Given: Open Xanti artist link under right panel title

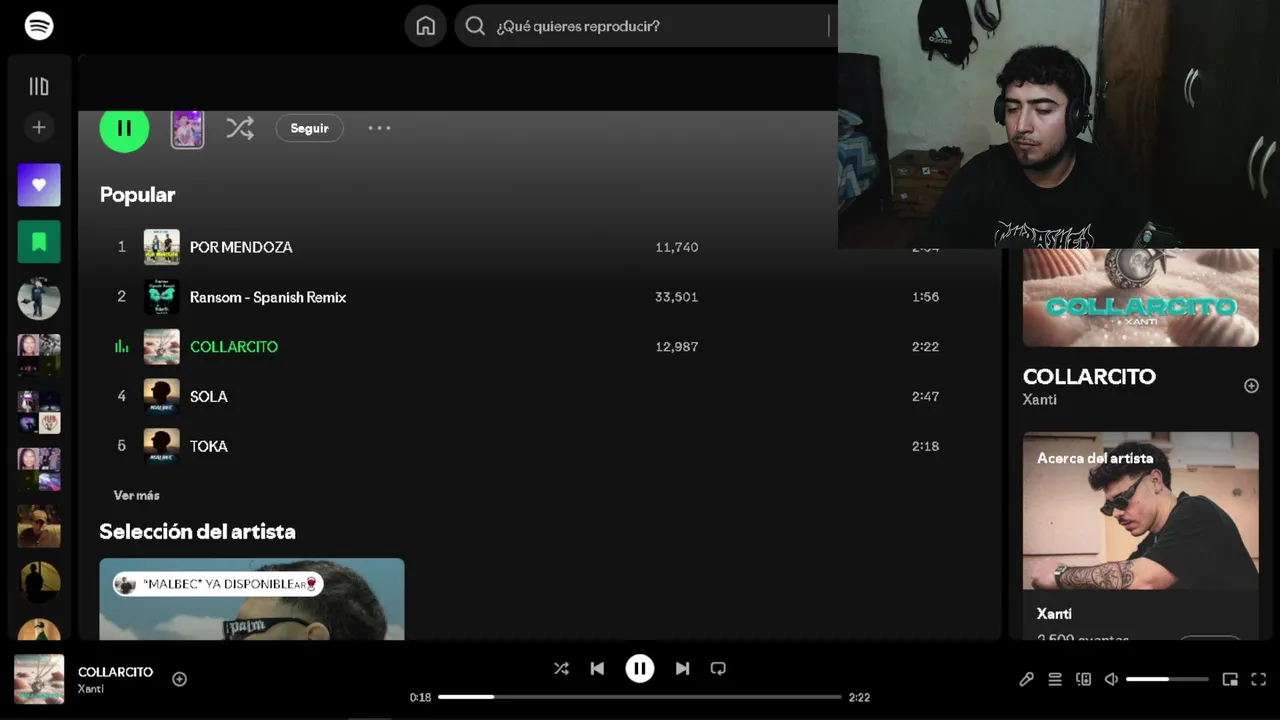Looking at the screenshot, I should [x=1040, y=399].
